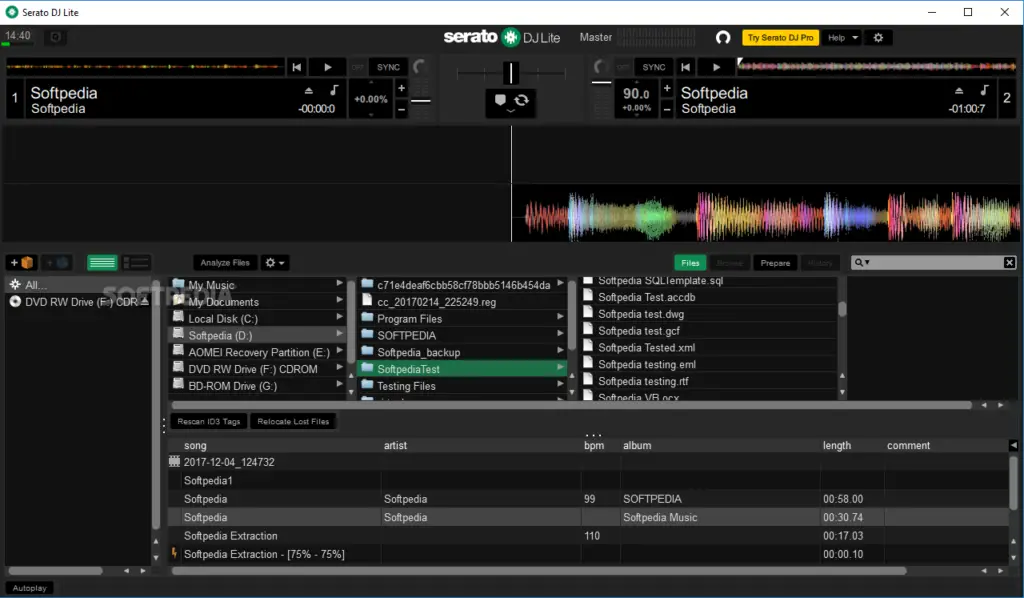Click in the library search field
This screenshot has height=598, width=1024.
(936, 262)
